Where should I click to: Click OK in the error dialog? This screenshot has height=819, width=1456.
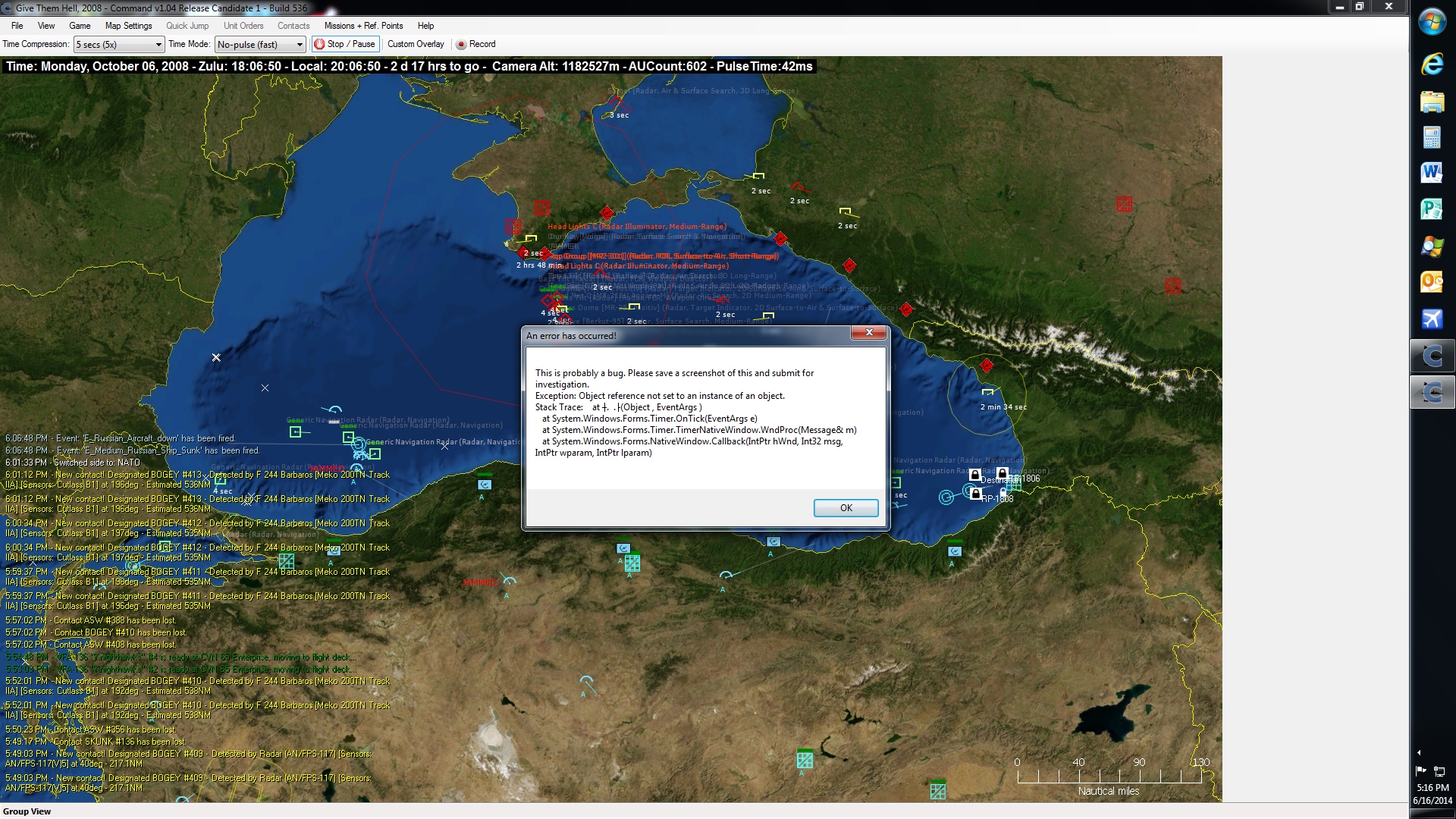point(846,508)
